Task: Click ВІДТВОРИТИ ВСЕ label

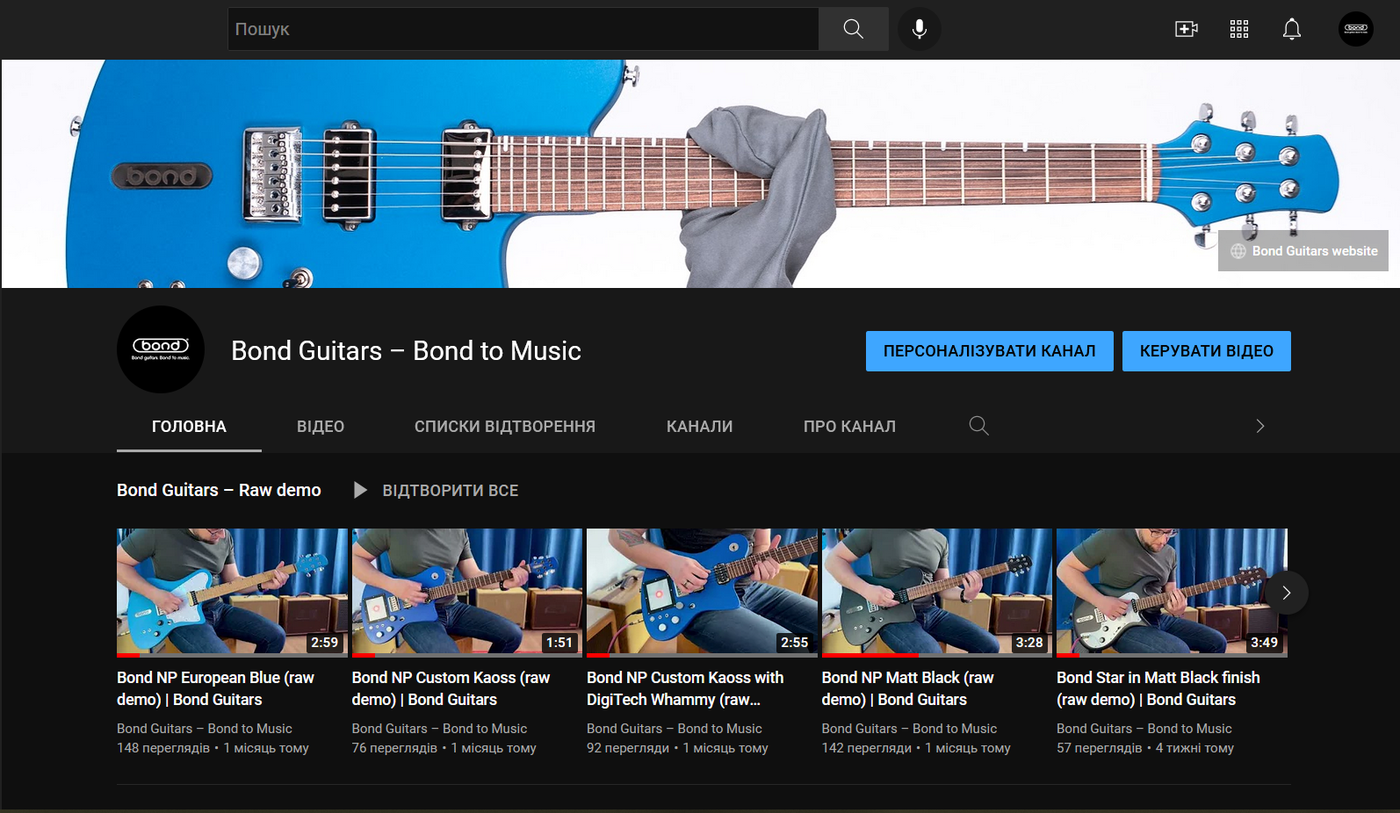Action: point(450,490)
